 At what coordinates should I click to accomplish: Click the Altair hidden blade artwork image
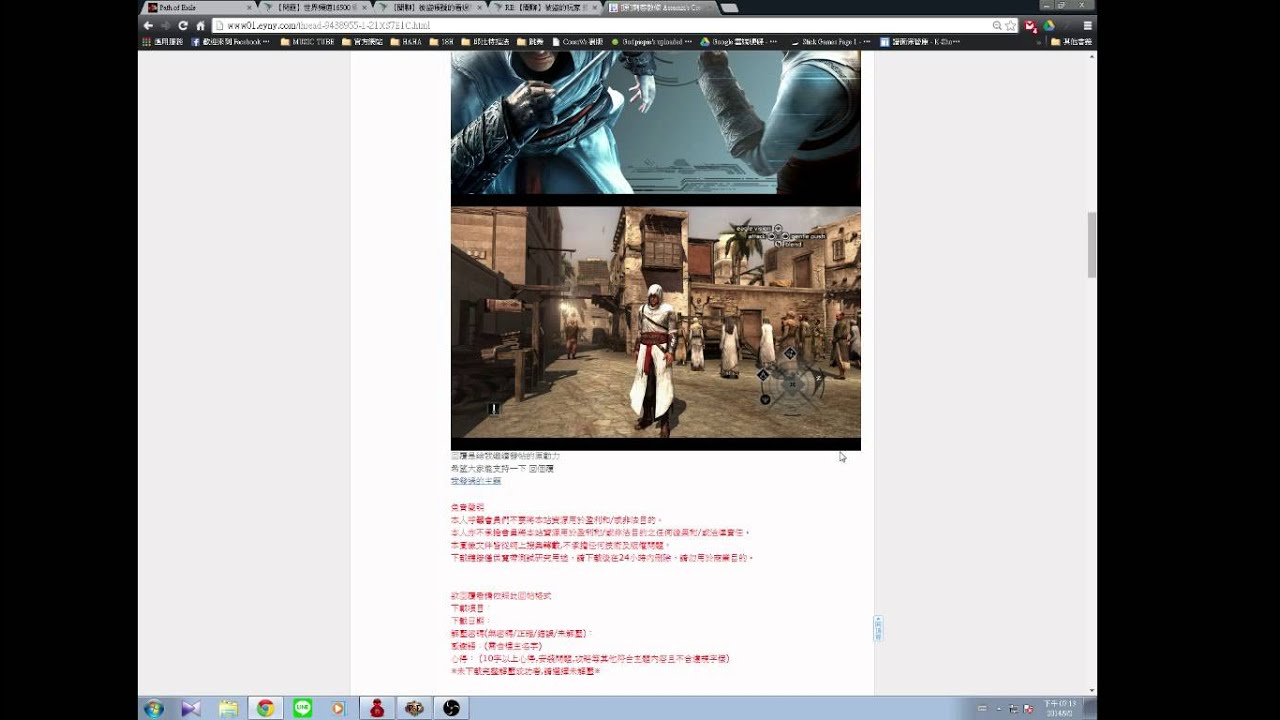coord(655,121)
